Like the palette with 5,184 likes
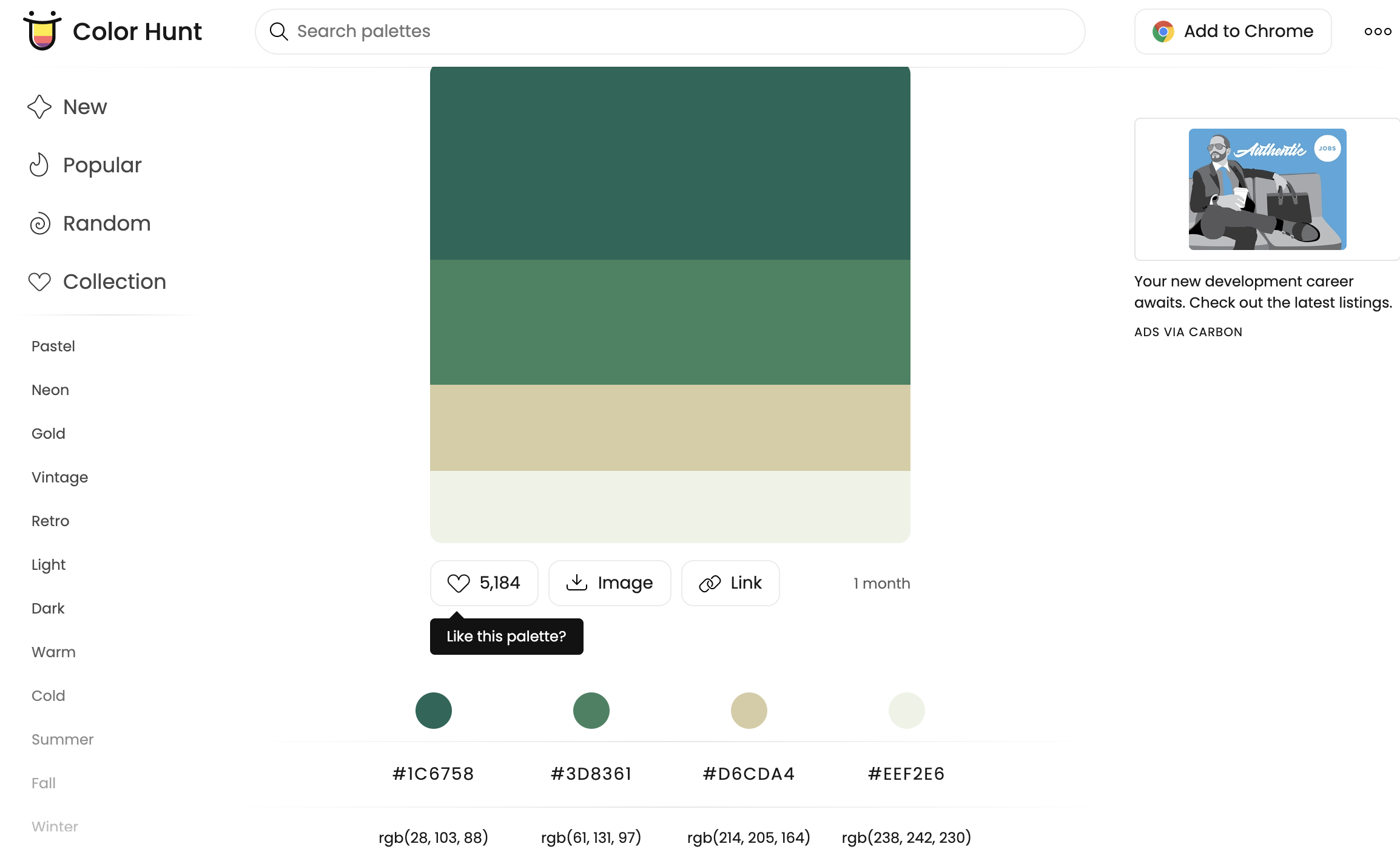Viewport: 1400px width, 852px height. (484, 583)
